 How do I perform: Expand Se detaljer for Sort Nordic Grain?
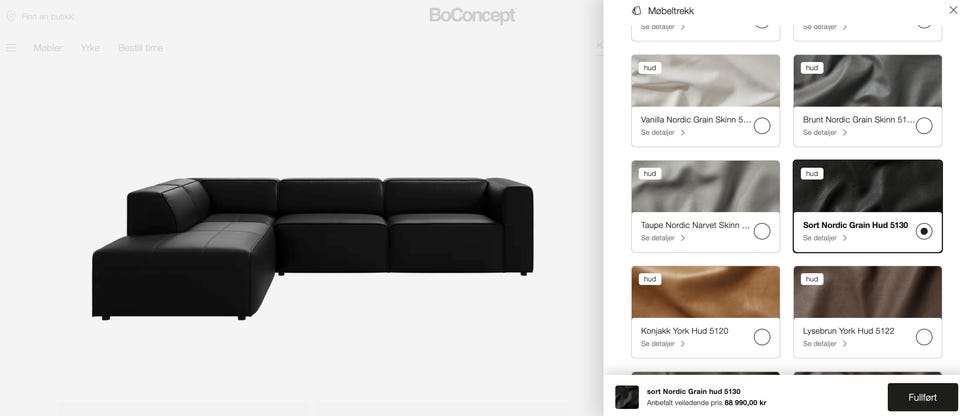[825, 238]
